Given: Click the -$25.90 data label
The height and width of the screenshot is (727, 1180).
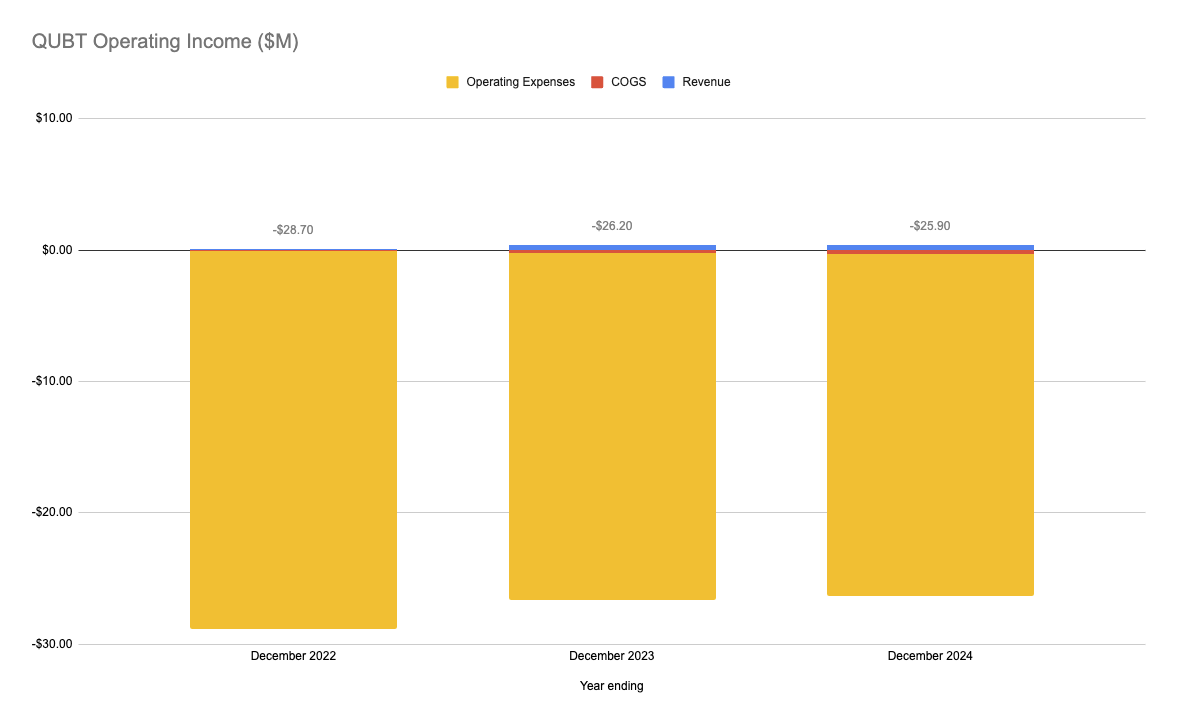Looking at the screenshot, I should [x=929, y=226].
